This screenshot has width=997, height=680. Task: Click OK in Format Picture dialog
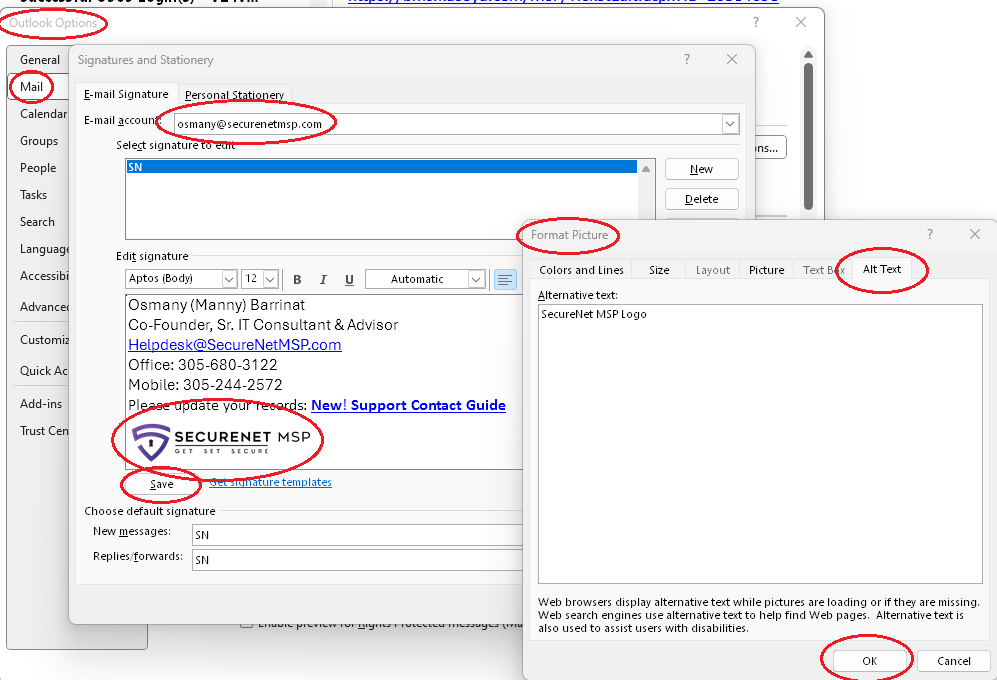(869, 661)
